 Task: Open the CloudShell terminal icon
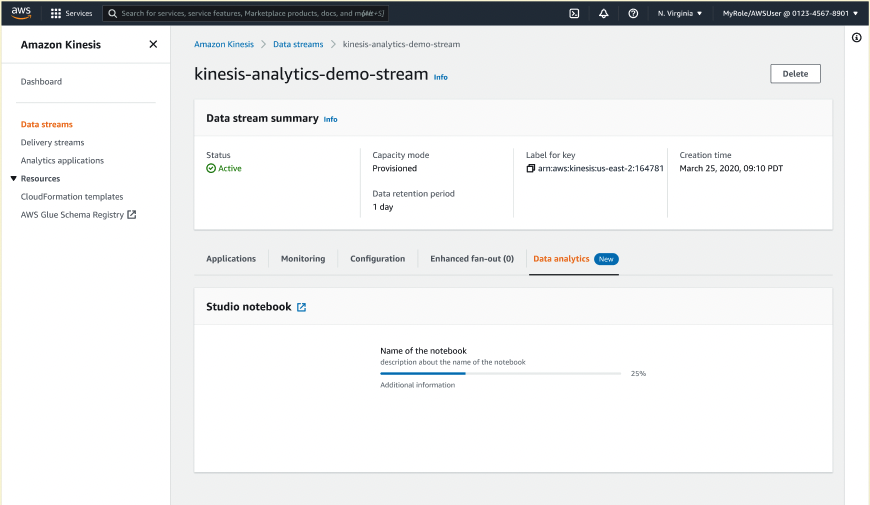[x=574, y=13]
